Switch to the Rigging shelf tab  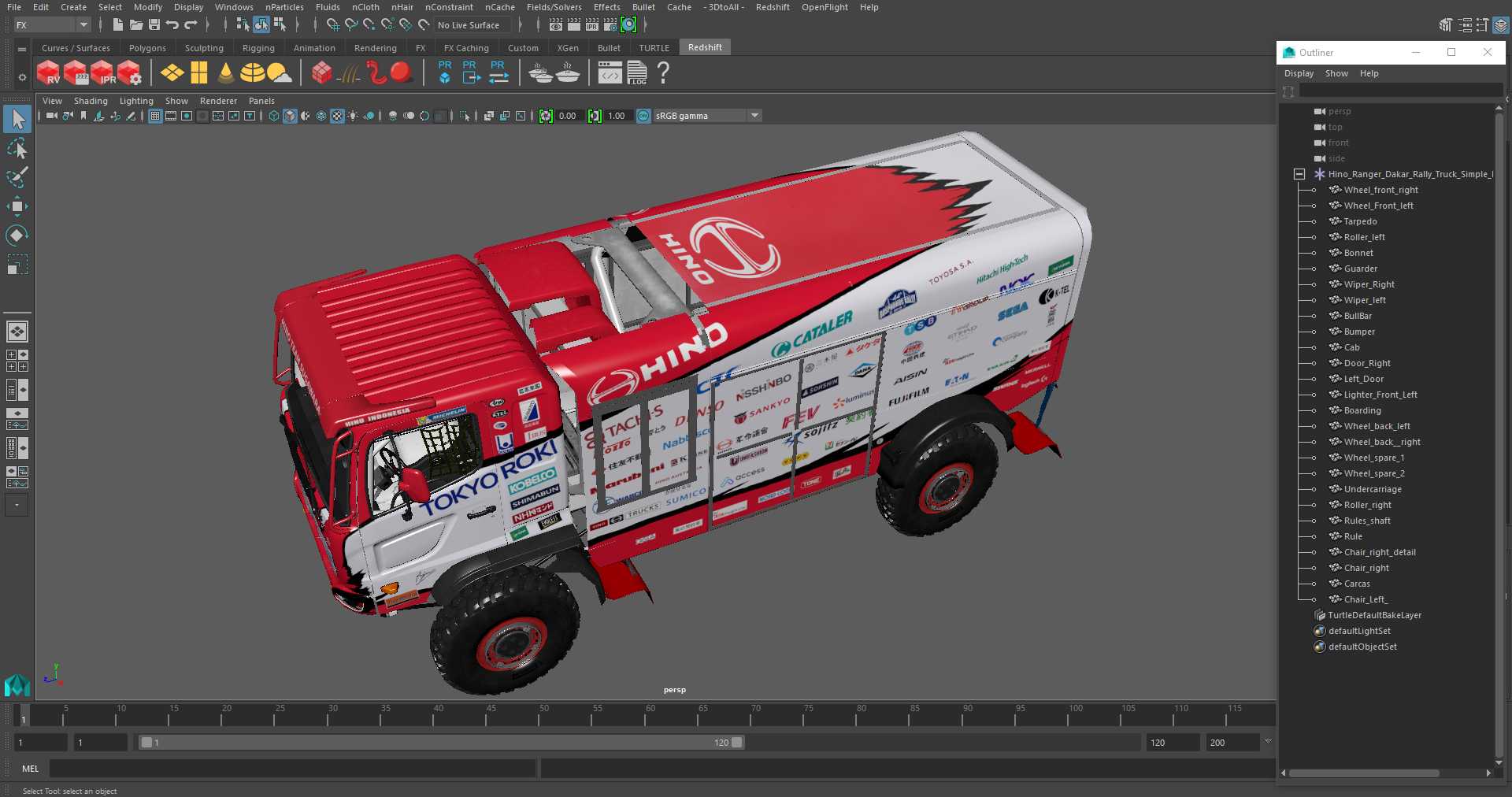coord(258,48)
